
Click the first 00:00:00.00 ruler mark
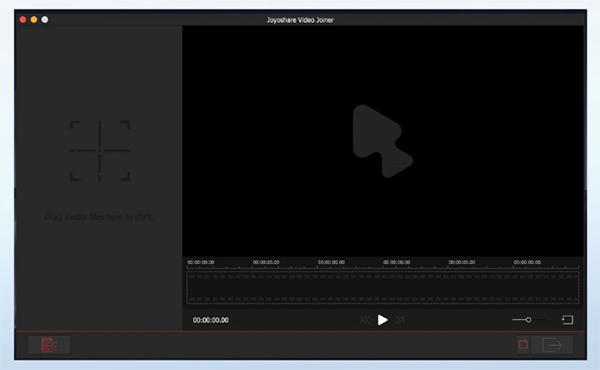(201, 262)
